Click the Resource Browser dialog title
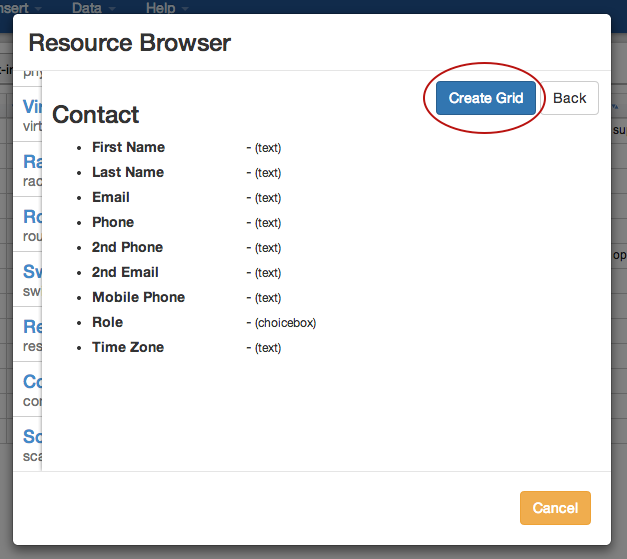 click(x=130, y=43)
